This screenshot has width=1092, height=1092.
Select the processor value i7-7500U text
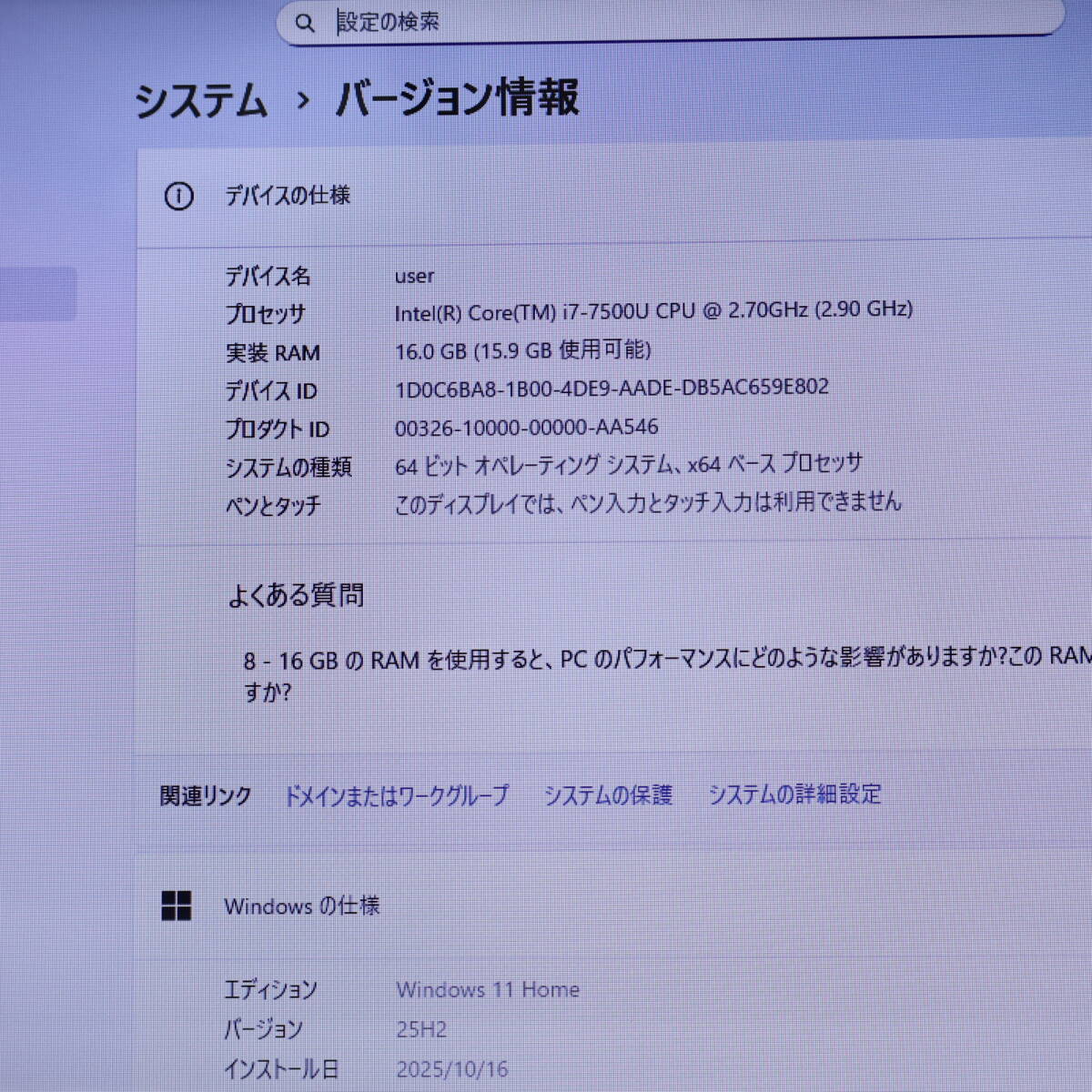(x=653, y=311)
